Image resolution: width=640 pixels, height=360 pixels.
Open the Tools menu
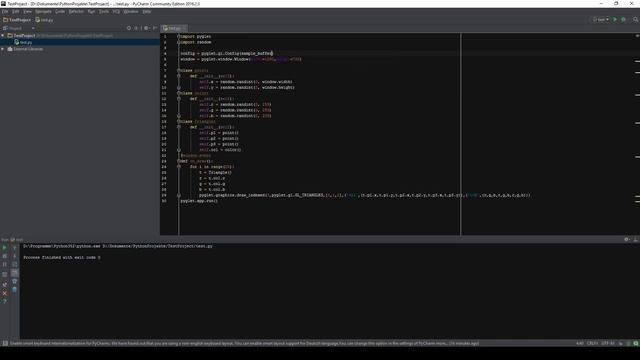(x=104, y=11)
